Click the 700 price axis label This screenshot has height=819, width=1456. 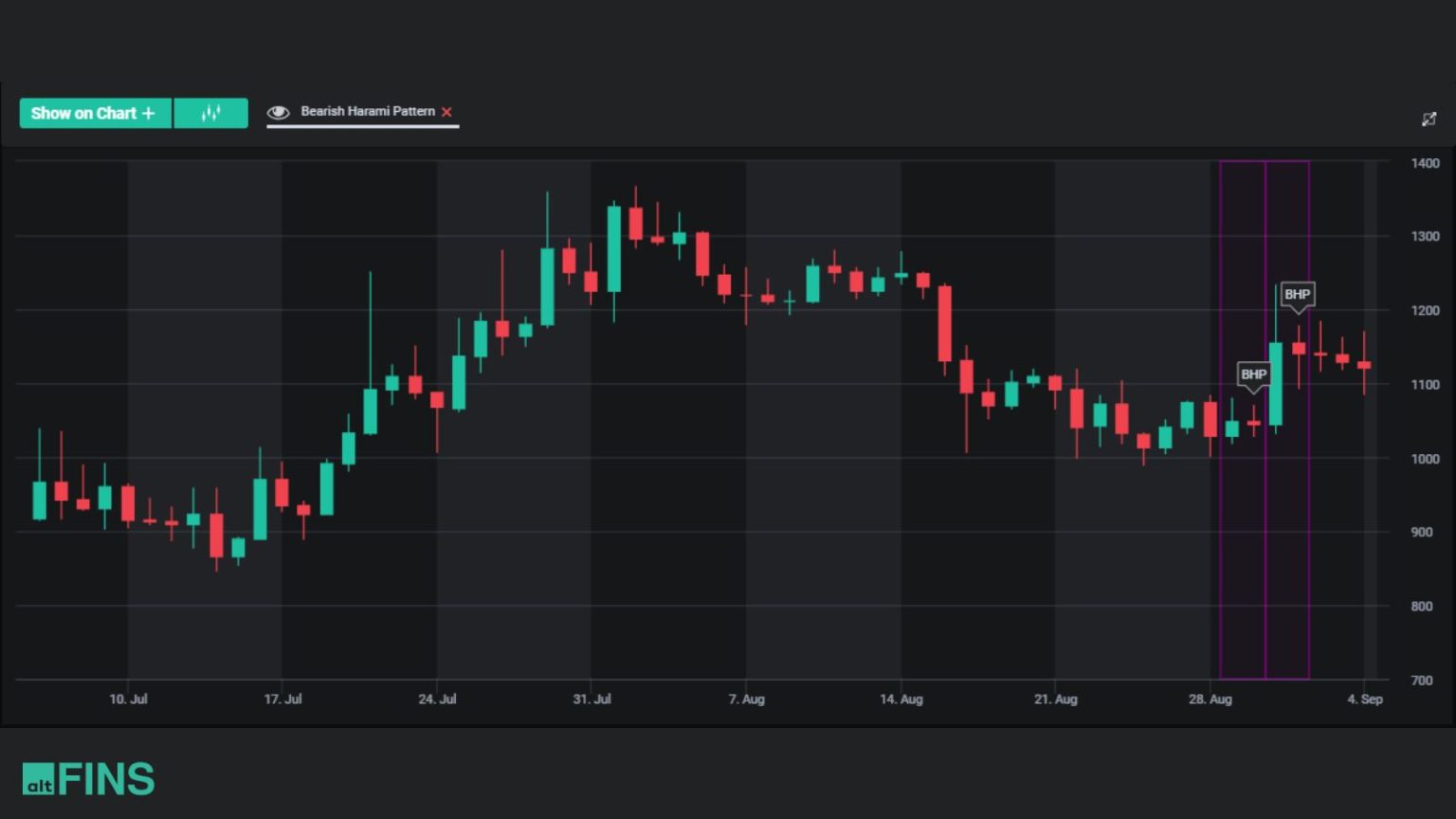1422,681
